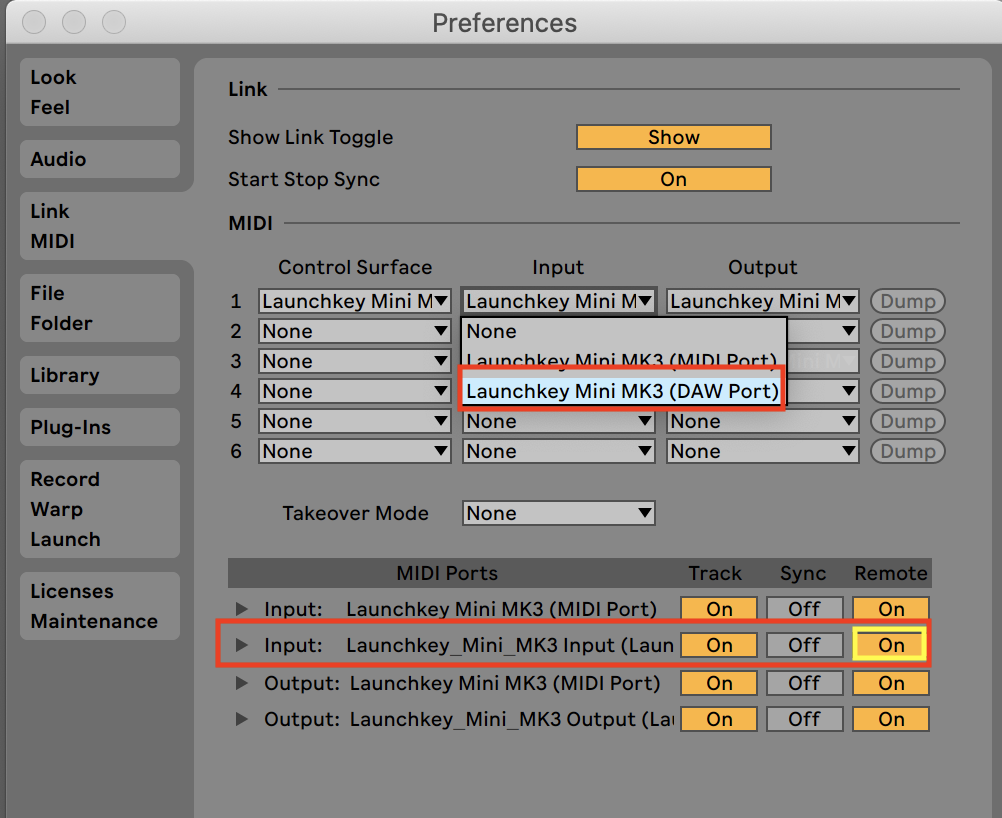Open Control Surface dropdown in row 2
1002x818 pixels.
(355, 331)
